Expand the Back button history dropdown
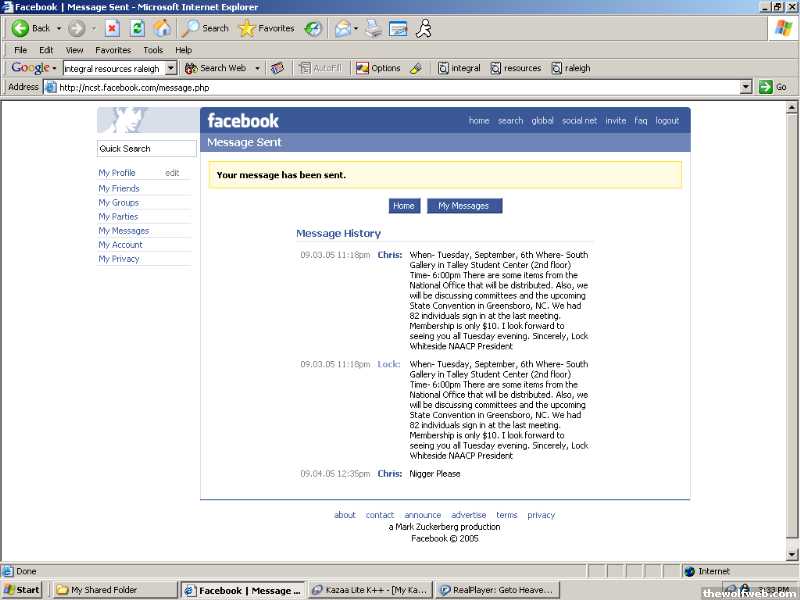800x600 pixels. pyautogui.click(x=58, y=28)
